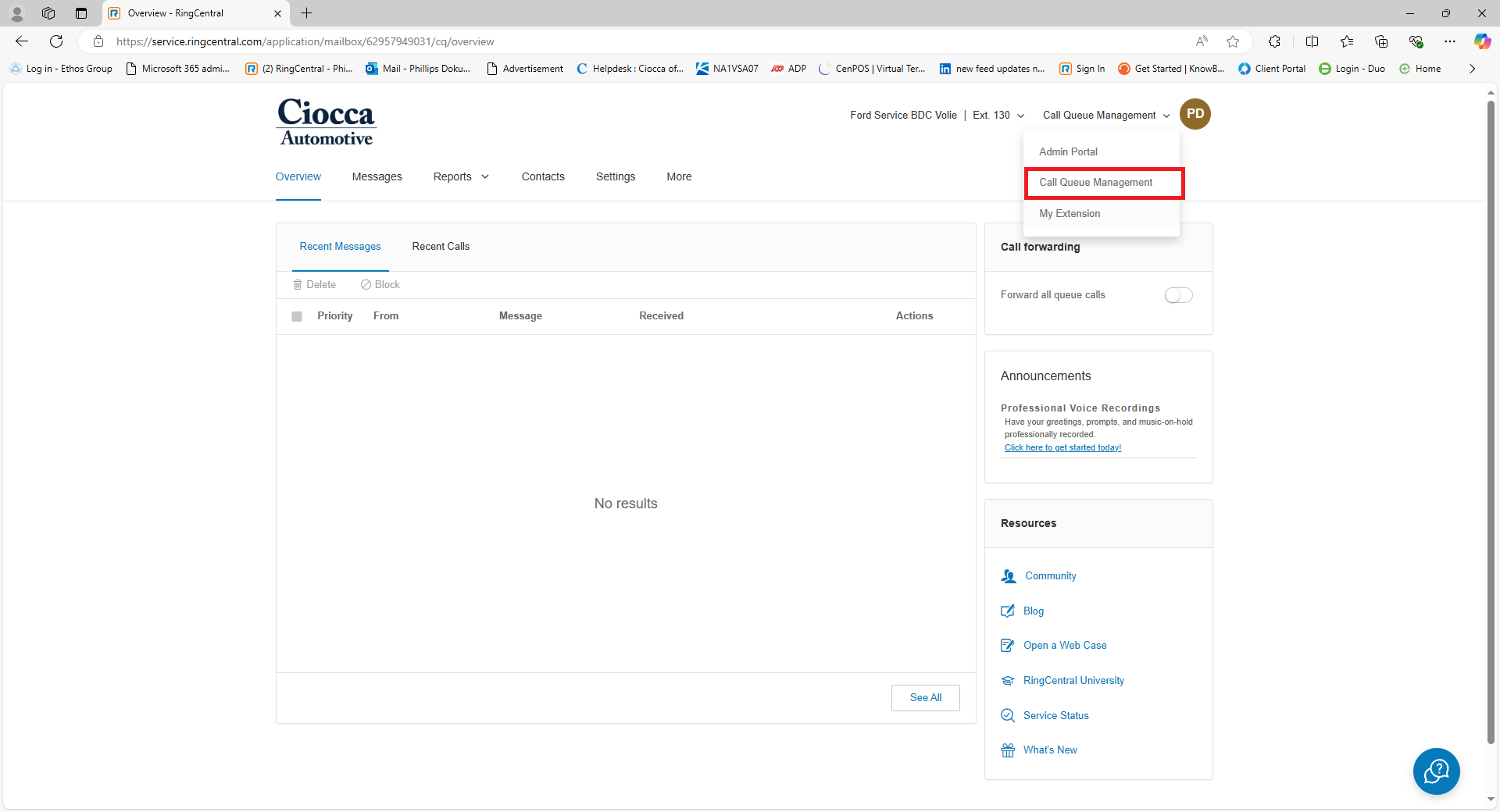The image size is (1500, 812).
Task: Open the Login - Duo bookmark
Action: (1352, 69)
